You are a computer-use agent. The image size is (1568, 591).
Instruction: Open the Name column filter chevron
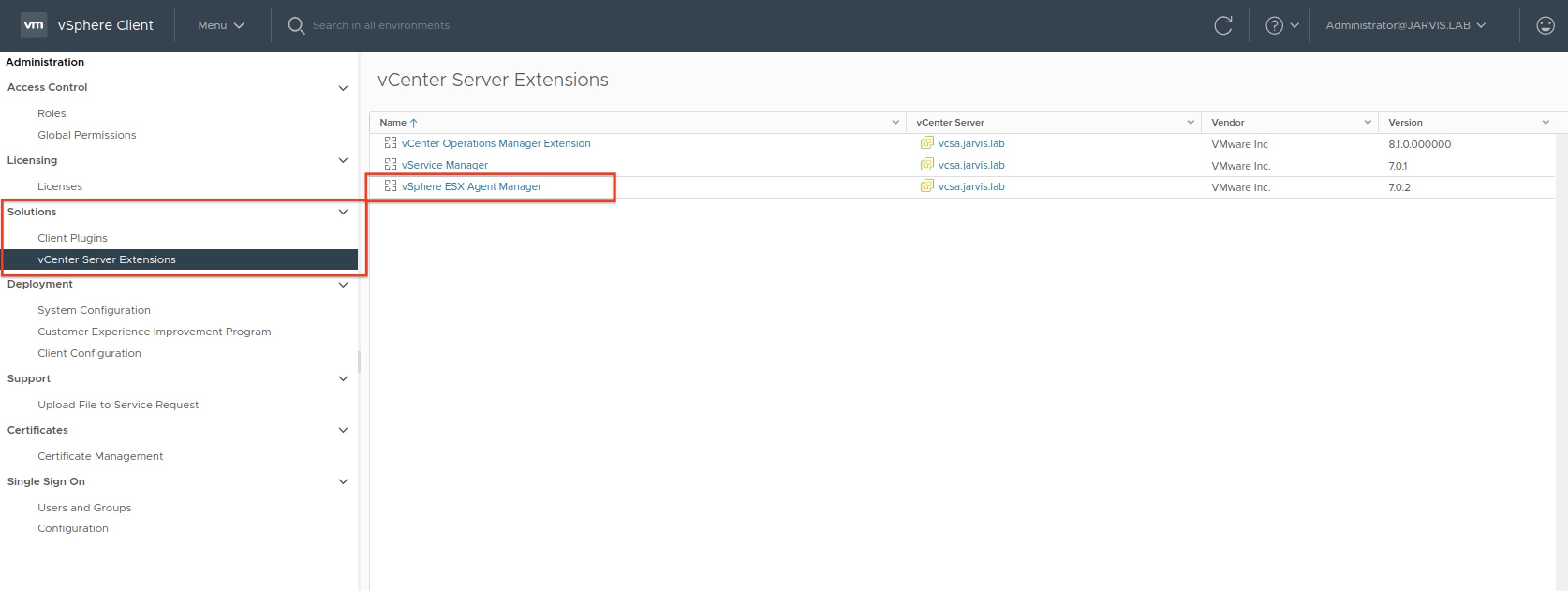(895, 122)
